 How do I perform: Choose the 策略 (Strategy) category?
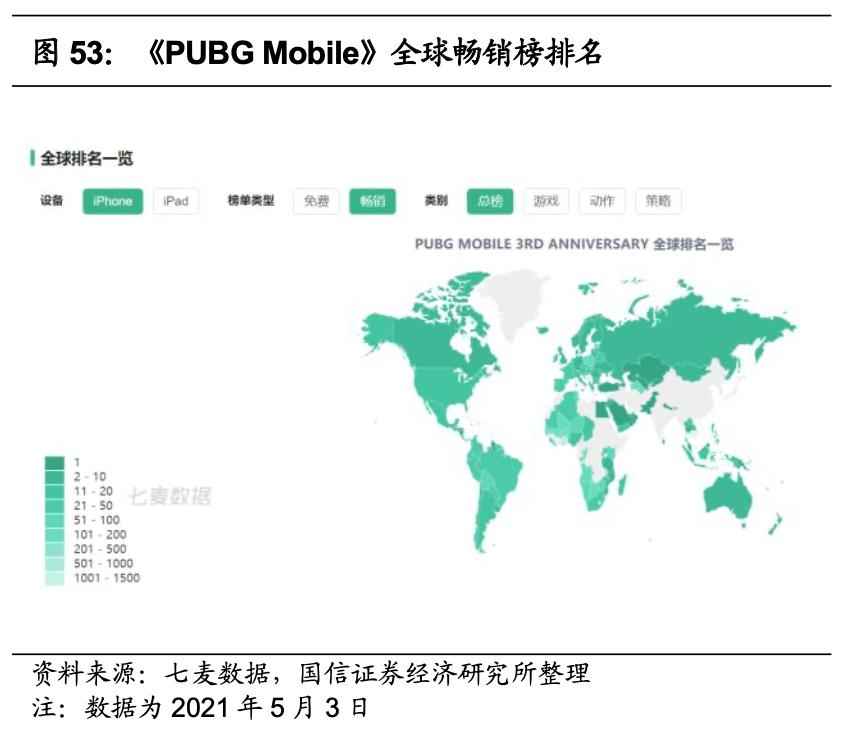[658, 199]
